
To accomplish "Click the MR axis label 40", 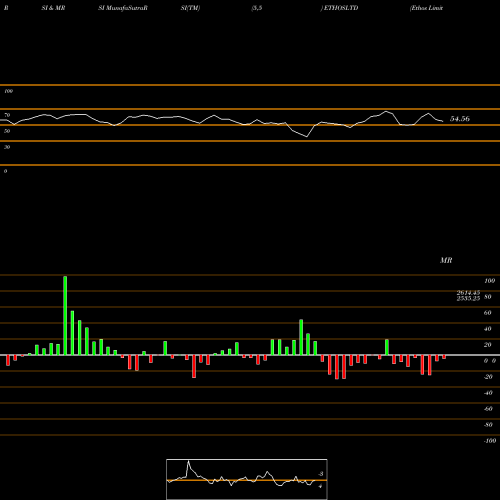I will point(488,329).
